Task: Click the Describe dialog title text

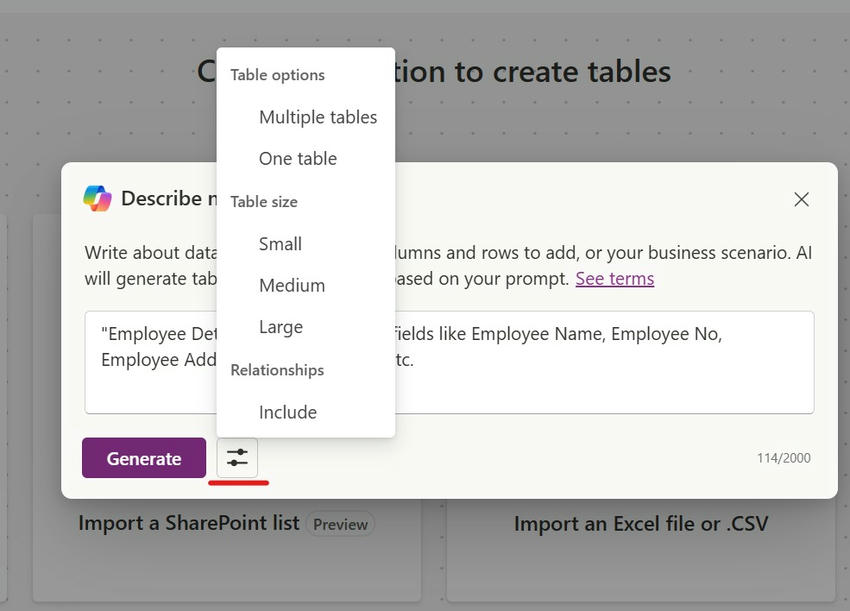Action: point(161,198)
